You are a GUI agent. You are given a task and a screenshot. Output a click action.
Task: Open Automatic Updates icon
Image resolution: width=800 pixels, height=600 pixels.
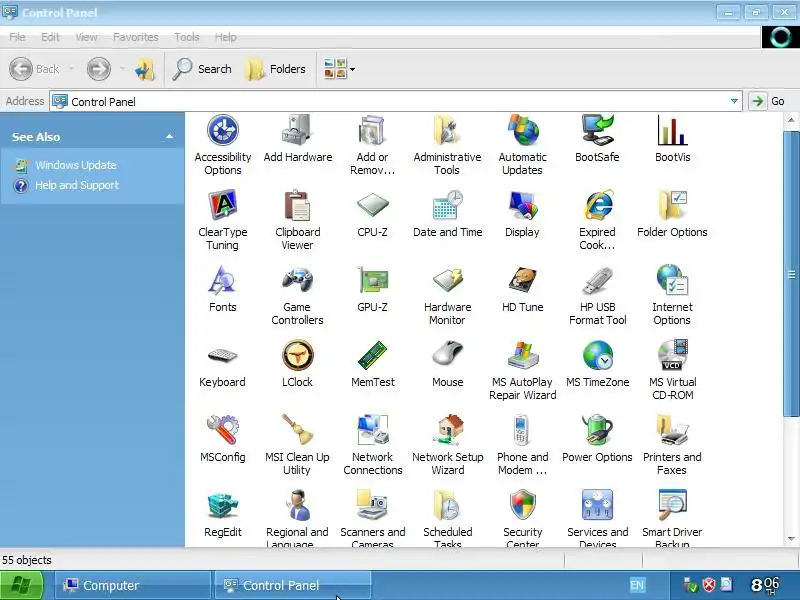[x=522, y=131]
